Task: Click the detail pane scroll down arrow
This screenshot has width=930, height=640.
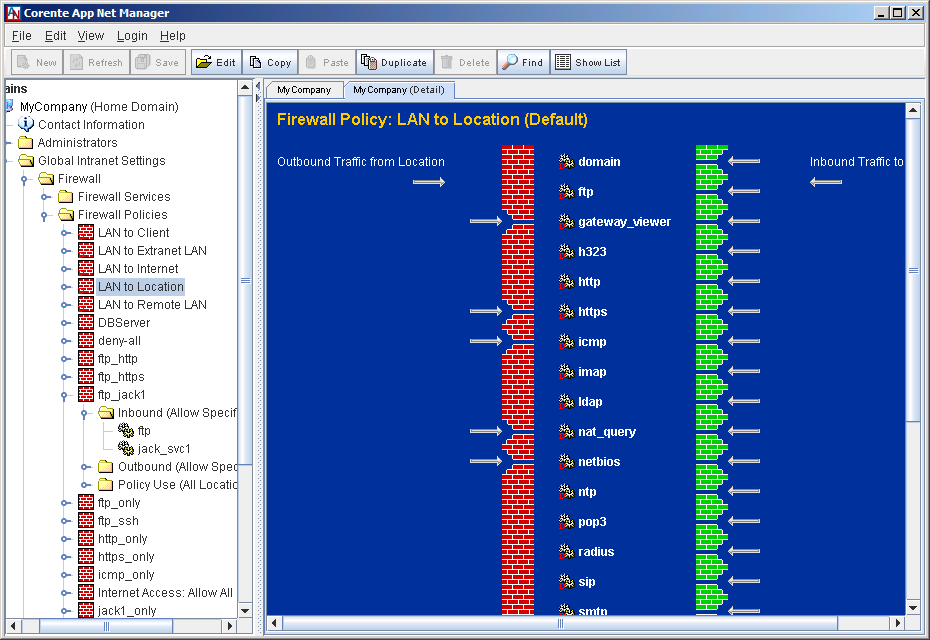Action: 913,607
